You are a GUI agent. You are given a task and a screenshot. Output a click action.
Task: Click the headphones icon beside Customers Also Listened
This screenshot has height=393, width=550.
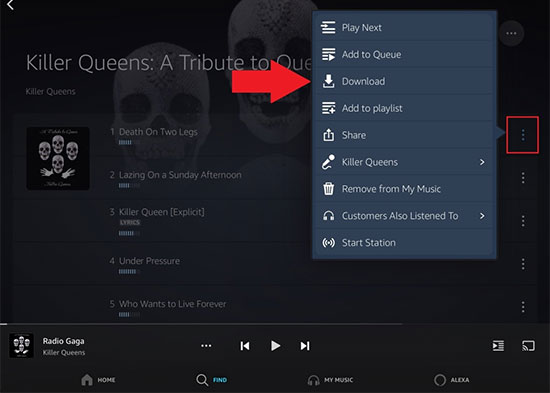[328, 215]
